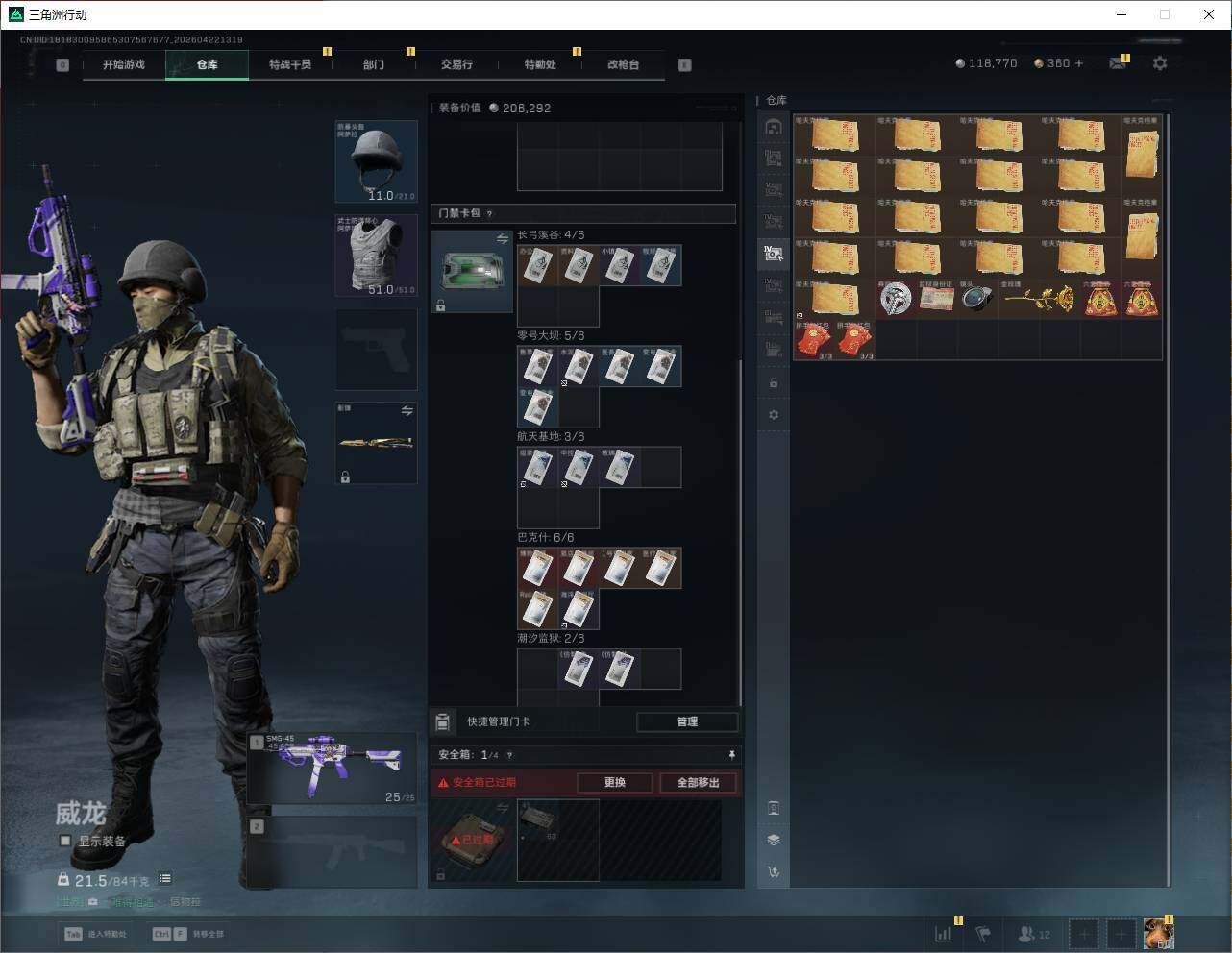Image resolution: width=1232 pixels, height=953 pixels.
Task: Toggle the pin icon on the 安全箱 header
Action: (x=731, y=755)
